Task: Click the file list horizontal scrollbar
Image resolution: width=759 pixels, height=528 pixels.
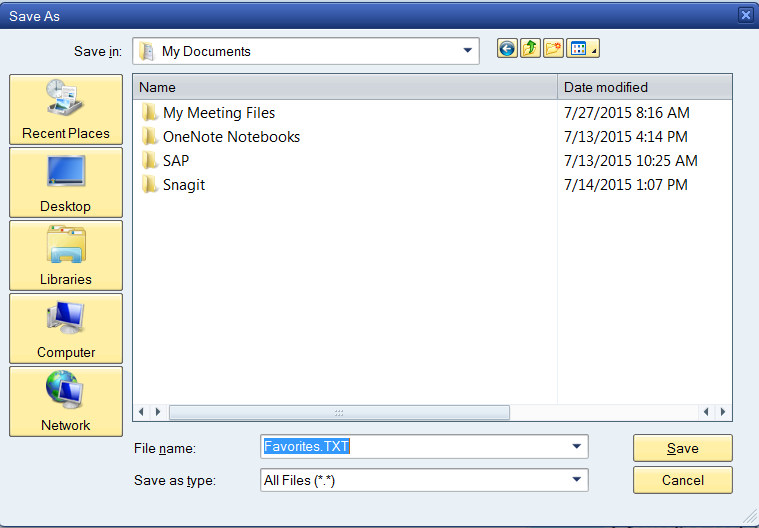Action: tap(339, 412)
